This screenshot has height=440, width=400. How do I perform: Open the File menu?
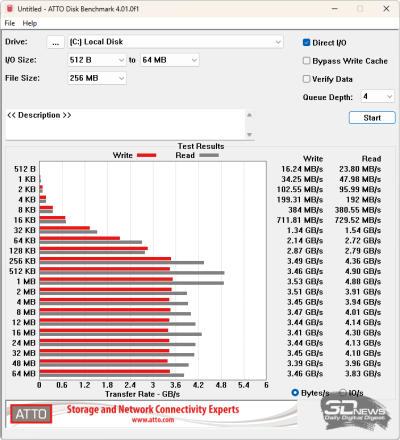(10, 23)
